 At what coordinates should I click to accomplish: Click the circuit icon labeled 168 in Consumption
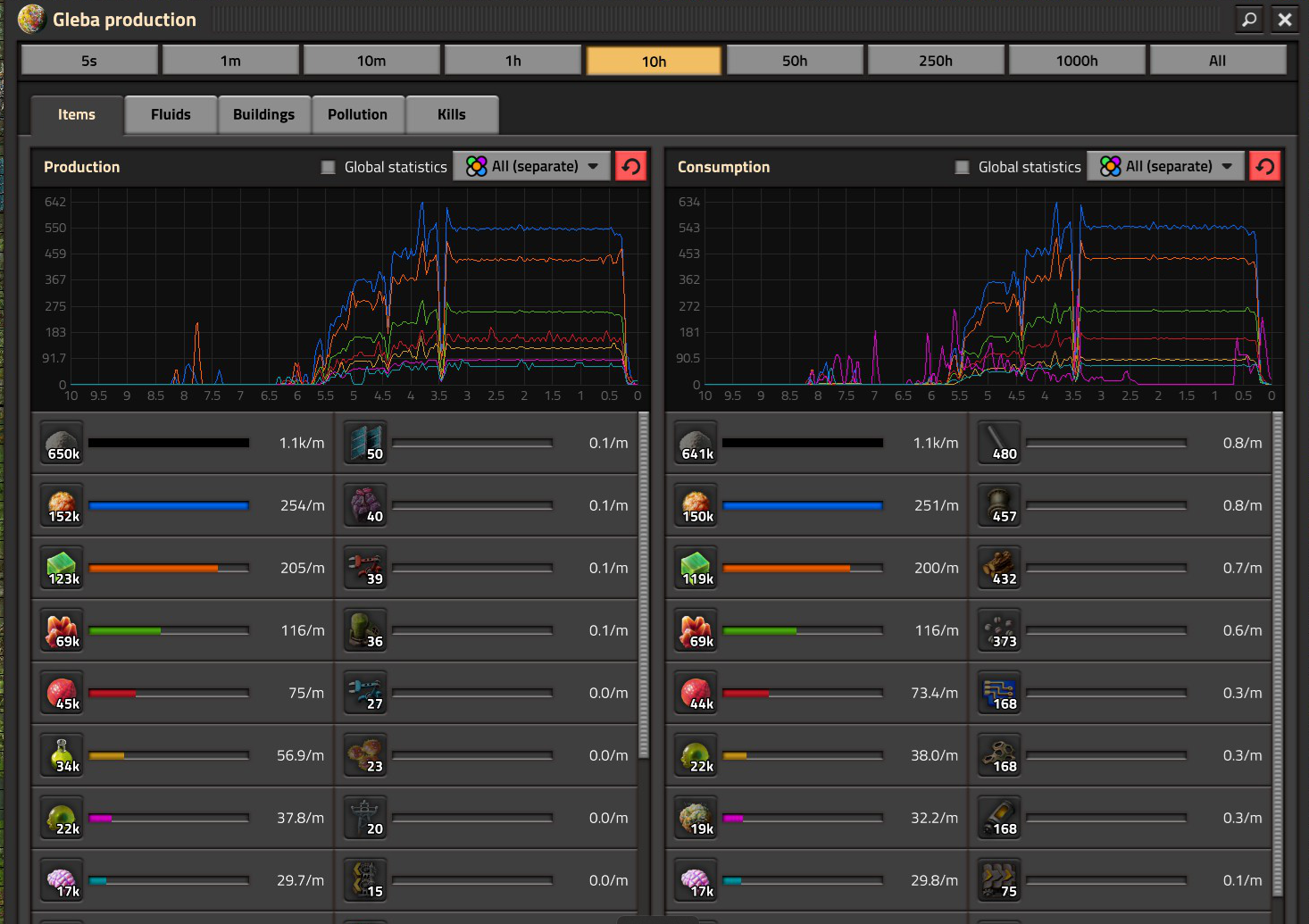click(x=999, y=693)
